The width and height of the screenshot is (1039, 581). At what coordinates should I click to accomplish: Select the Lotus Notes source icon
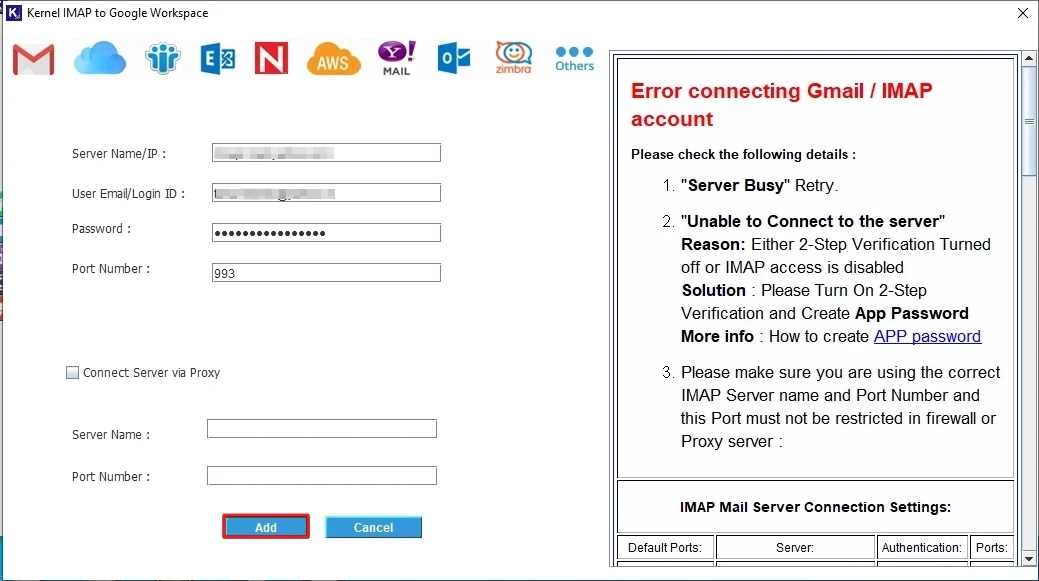(x=271, y=59)
